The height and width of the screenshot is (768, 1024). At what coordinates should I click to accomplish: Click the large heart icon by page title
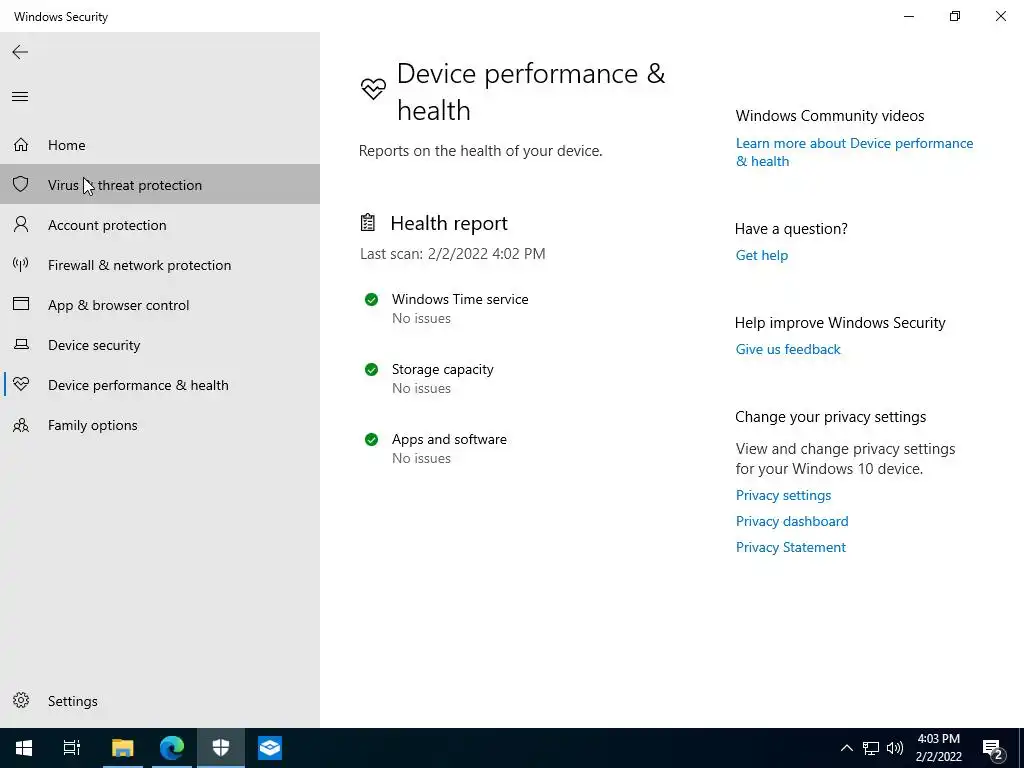tap(374, 88)
